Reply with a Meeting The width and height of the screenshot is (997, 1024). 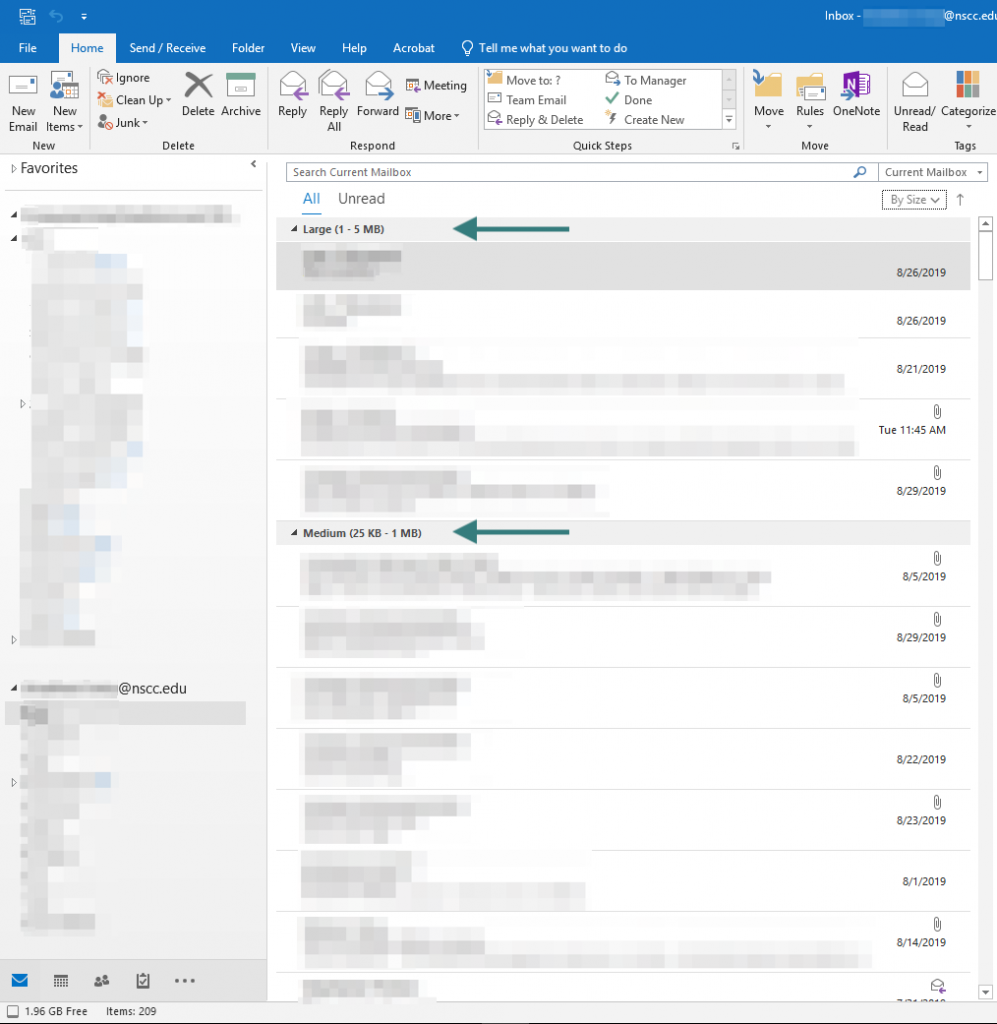(435, 86)
